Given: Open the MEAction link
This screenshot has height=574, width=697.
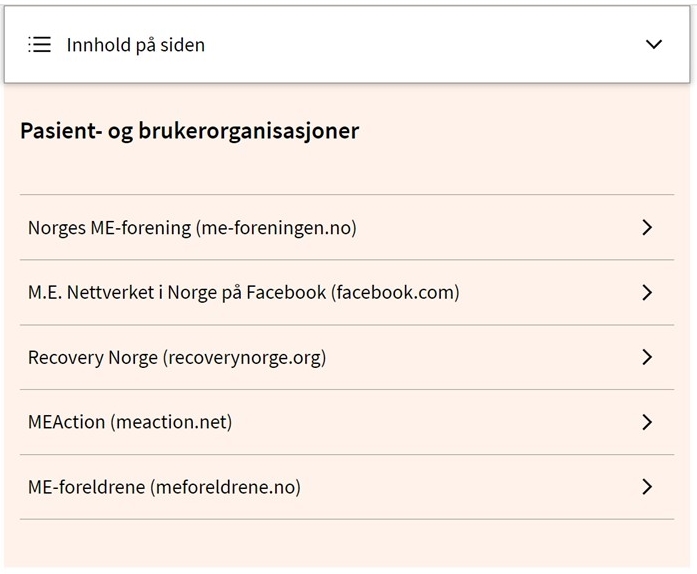Looking at the screenshot, I should click(x=66, y=422).
